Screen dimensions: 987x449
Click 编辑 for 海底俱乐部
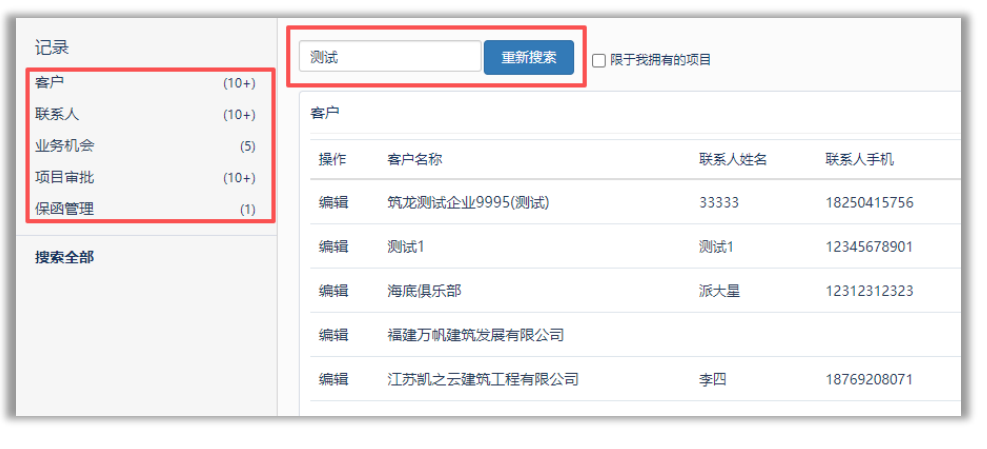pos(334,291)
